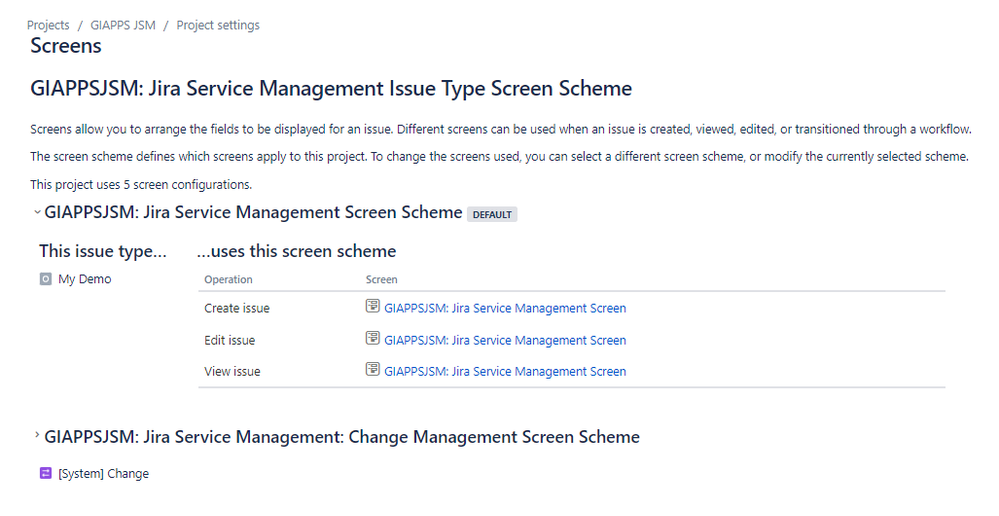Image resolution: width=999 pixels, height=516 pixels.
Task: Open the View issue screen link
Action: [x=505, y=371]
